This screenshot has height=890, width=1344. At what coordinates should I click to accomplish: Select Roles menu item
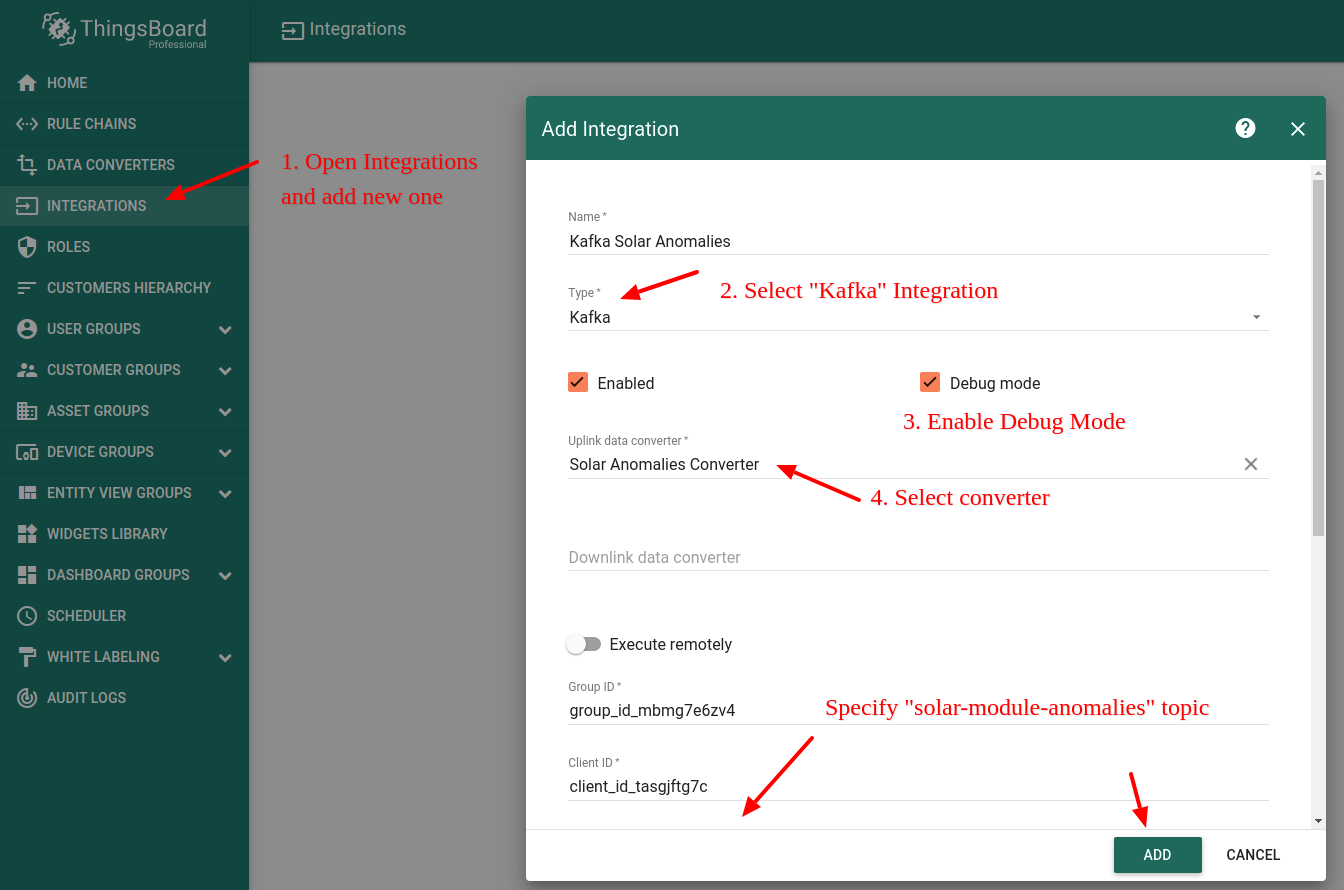(124, 247)
